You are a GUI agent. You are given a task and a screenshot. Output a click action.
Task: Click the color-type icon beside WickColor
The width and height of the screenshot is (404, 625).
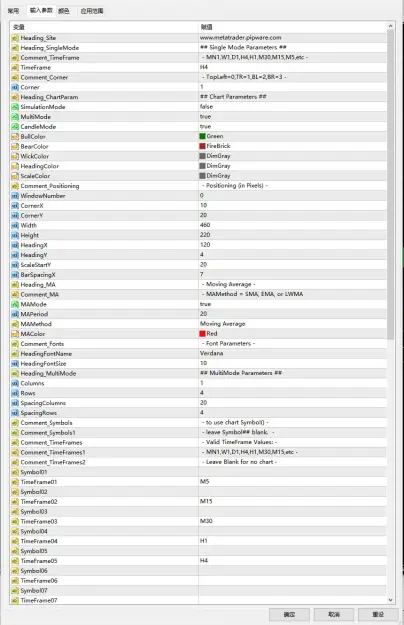(x=15, y=156)
